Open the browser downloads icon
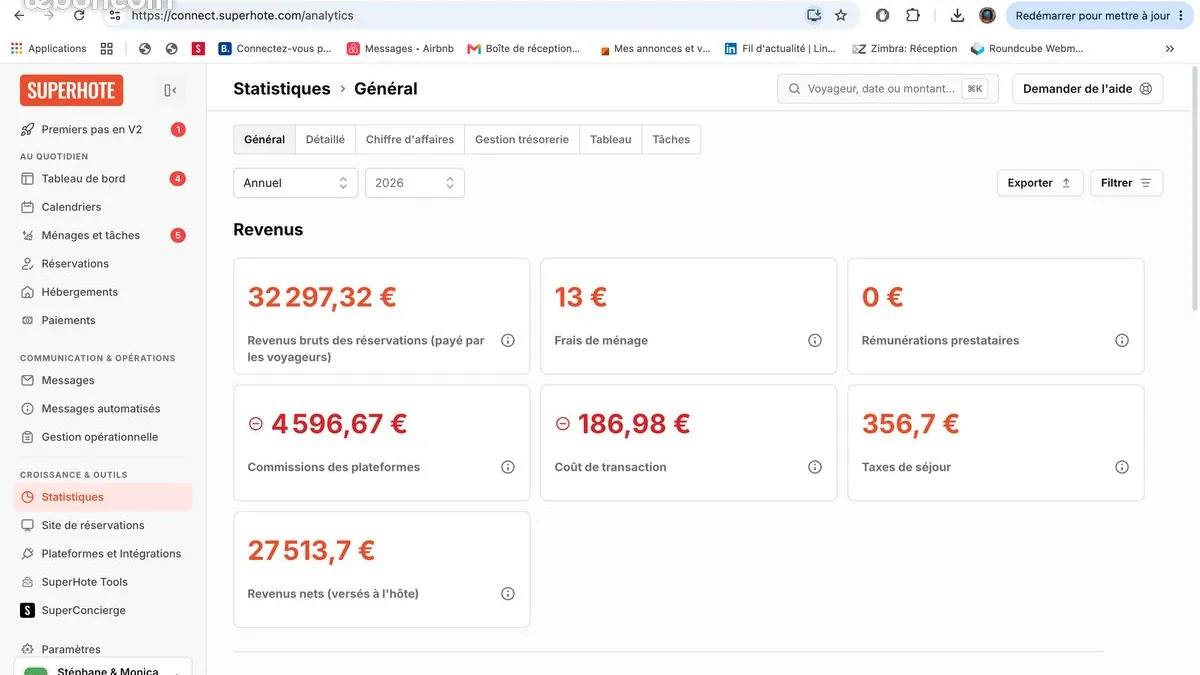The width and height of the screenshot is (1200, 675). click(957, 15)
